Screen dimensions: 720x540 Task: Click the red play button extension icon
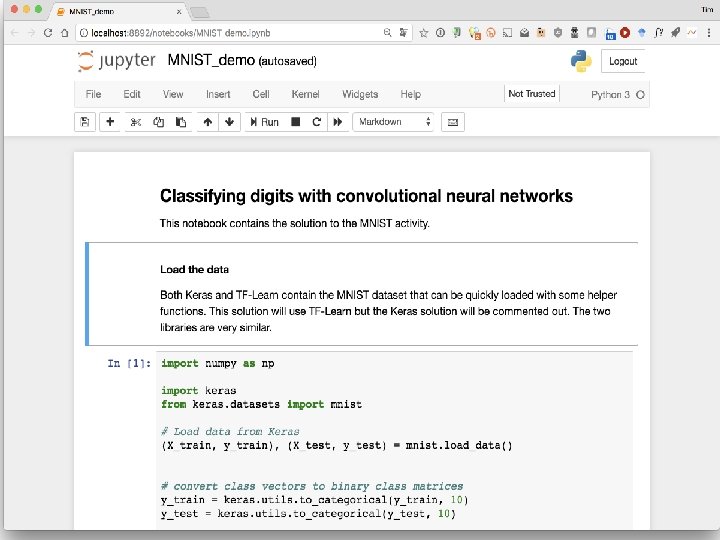(625, 32)
